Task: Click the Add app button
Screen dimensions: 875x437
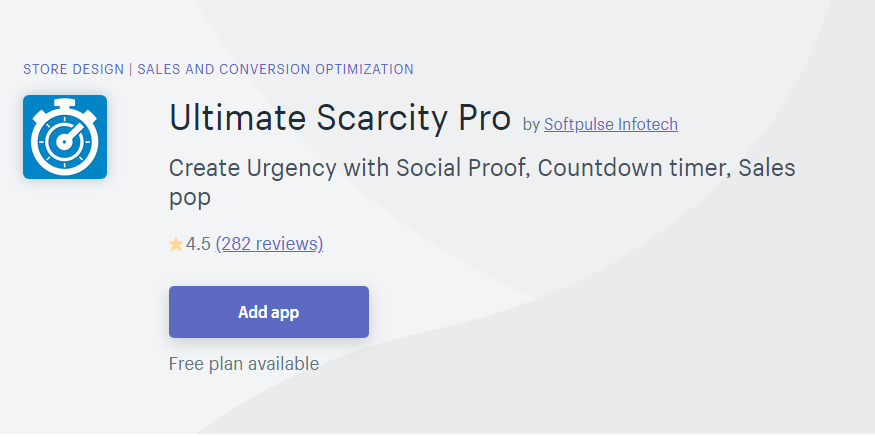Action: tap(269, 312)
